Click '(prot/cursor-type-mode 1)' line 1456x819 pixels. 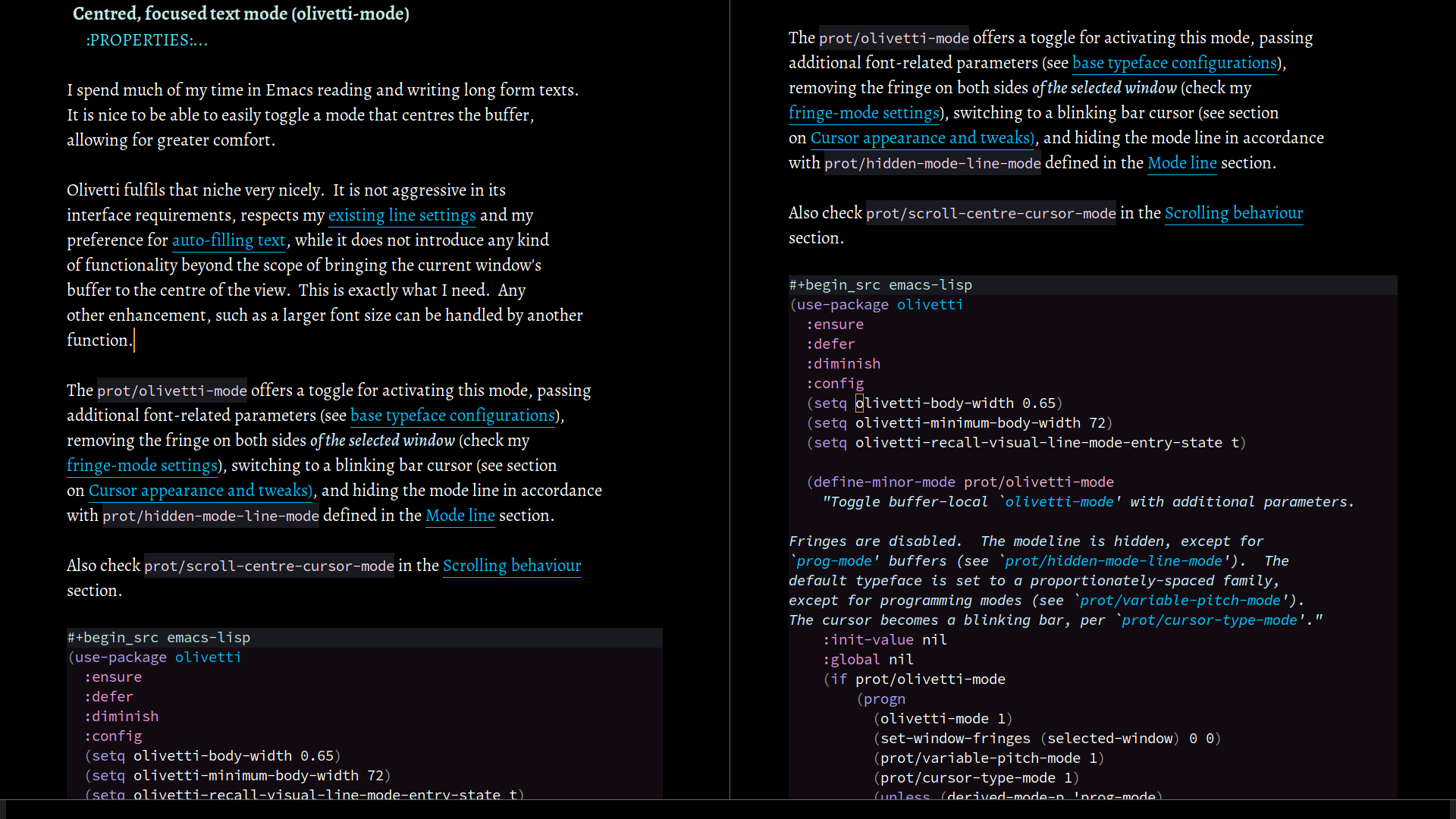click(x=977, y=778)
